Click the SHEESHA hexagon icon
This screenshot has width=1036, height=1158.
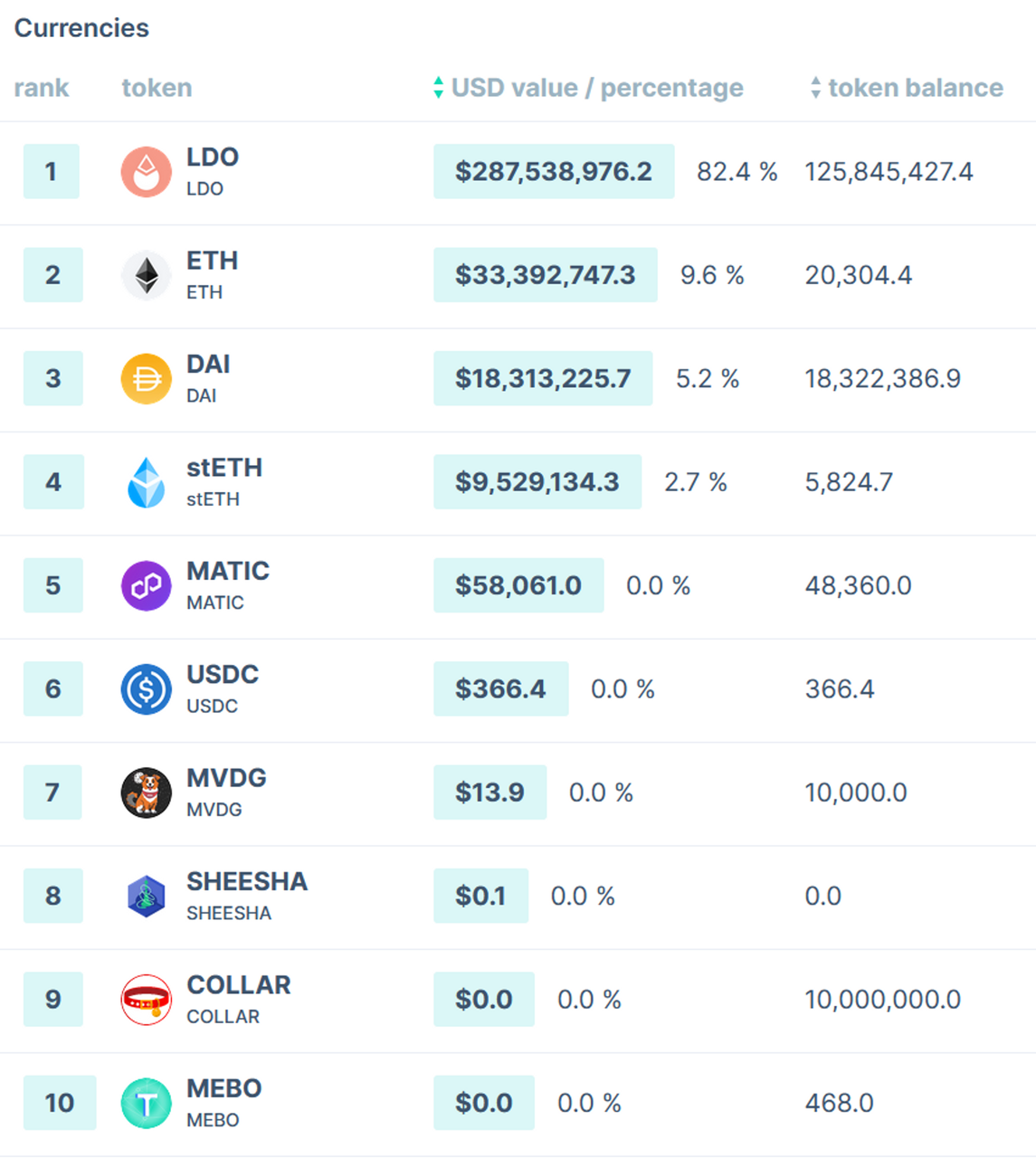pyautogui.click(x=146, y=897)
